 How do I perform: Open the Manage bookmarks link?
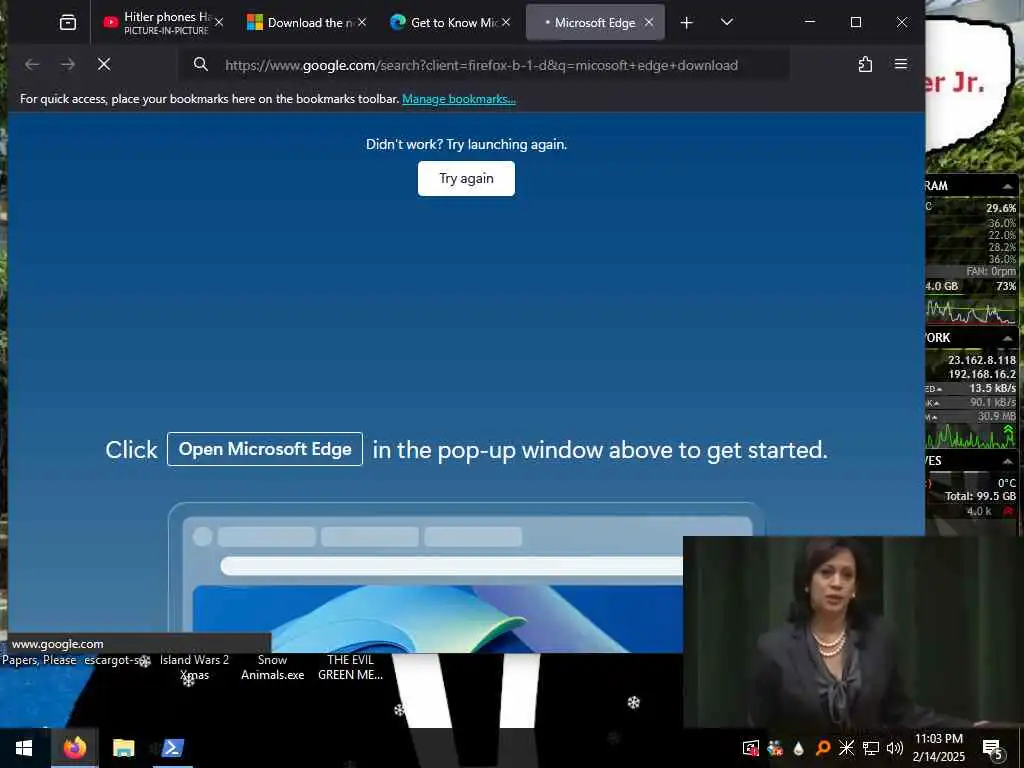[x=458, y=99]
